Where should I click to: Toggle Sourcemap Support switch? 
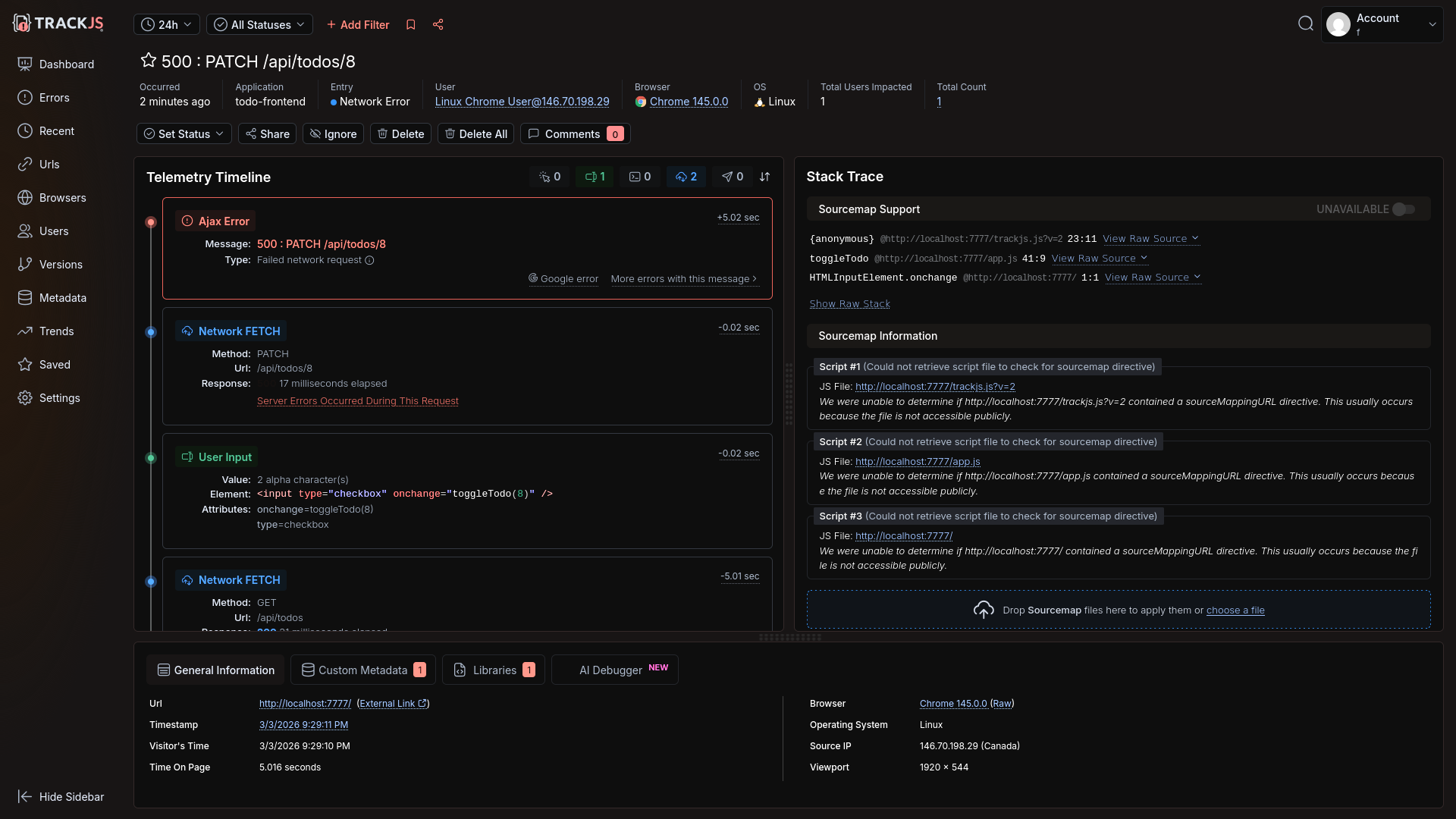pyautogui.click(x=1404, y=209)
